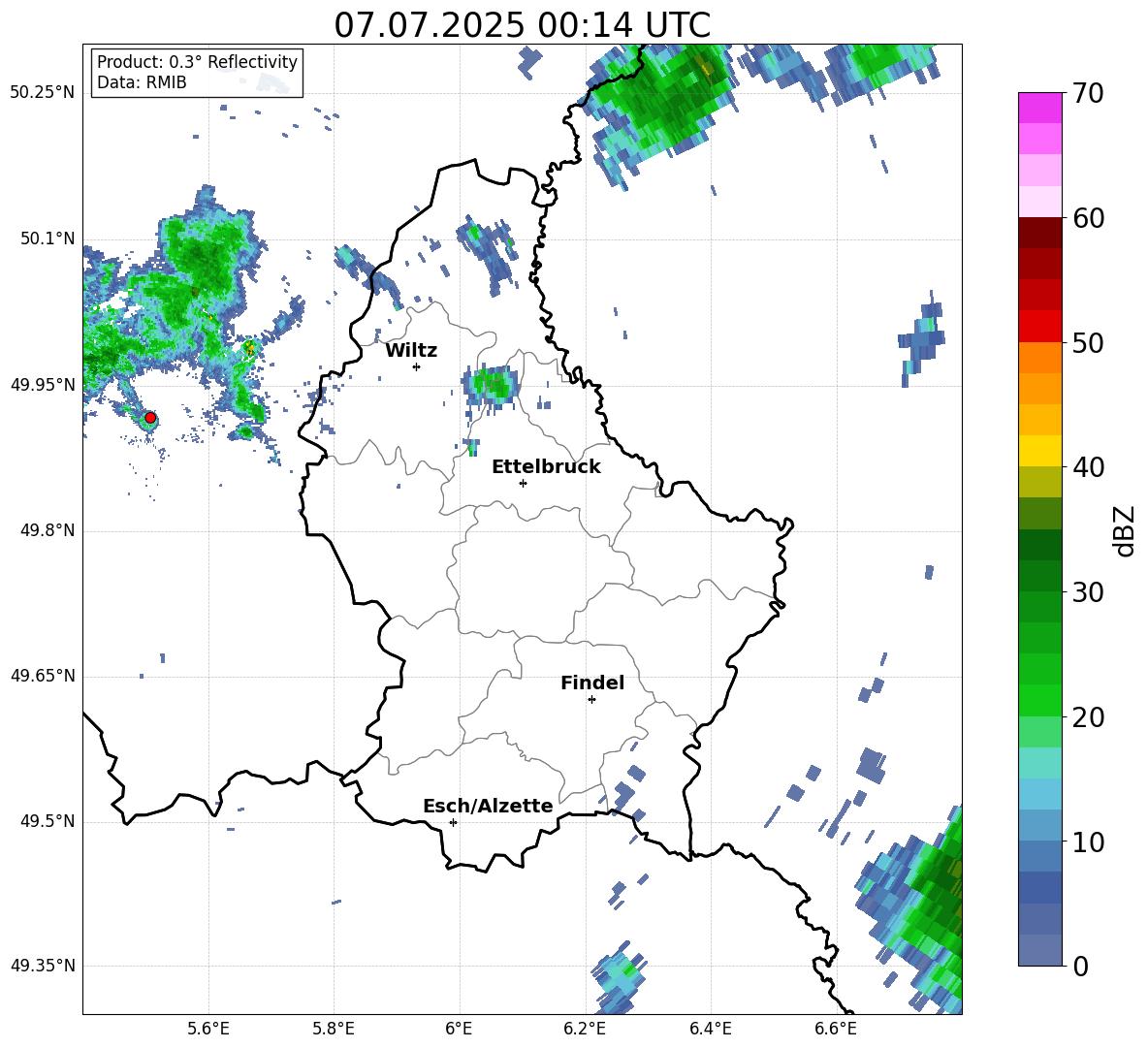The height and width of the screenshot is (1048, 1148).
Task: Click the 50 colorbar tick label
Action: (x=1088, y=343)
